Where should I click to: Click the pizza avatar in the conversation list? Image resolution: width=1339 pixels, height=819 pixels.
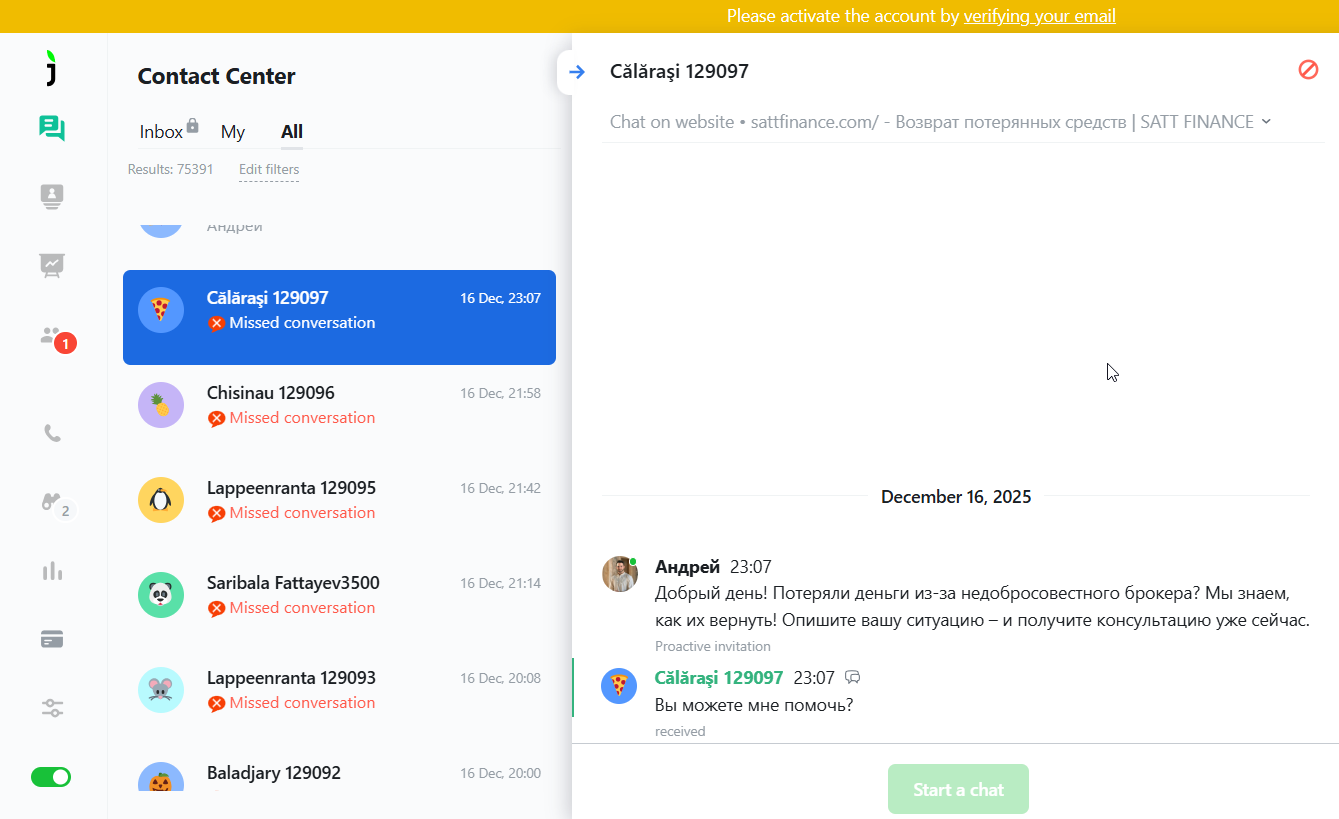(161, 310)
